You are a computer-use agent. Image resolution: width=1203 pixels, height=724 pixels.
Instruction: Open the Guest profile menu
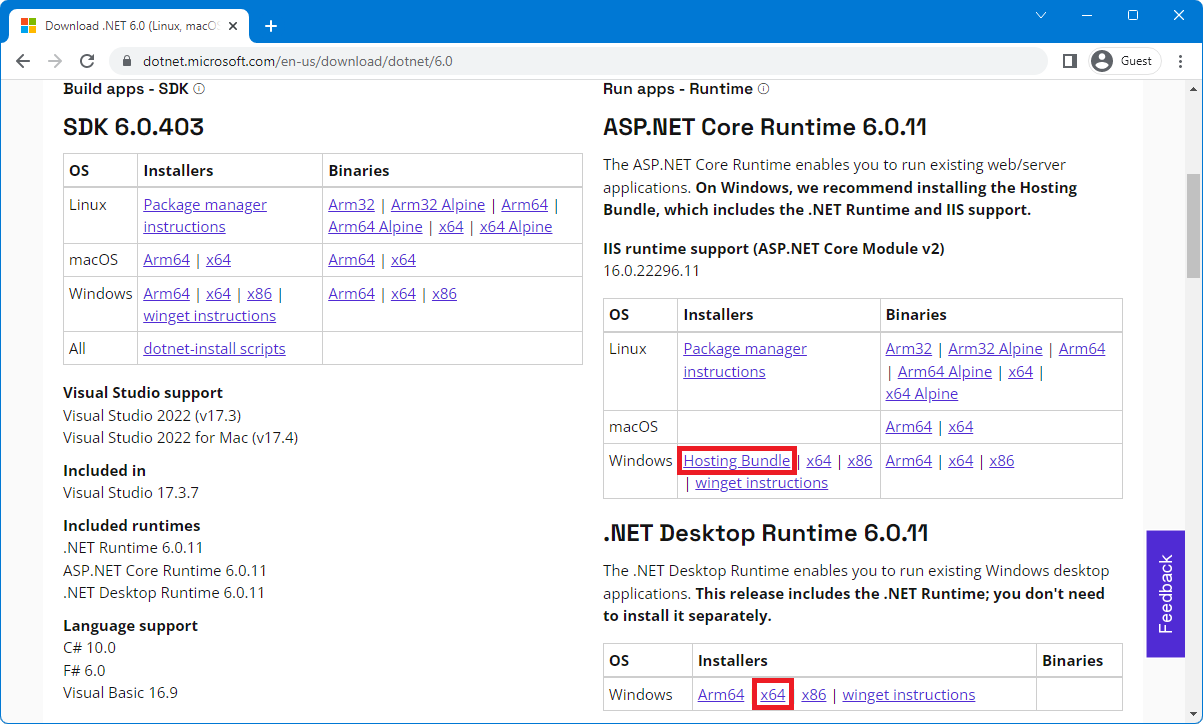pos(1125,61)
